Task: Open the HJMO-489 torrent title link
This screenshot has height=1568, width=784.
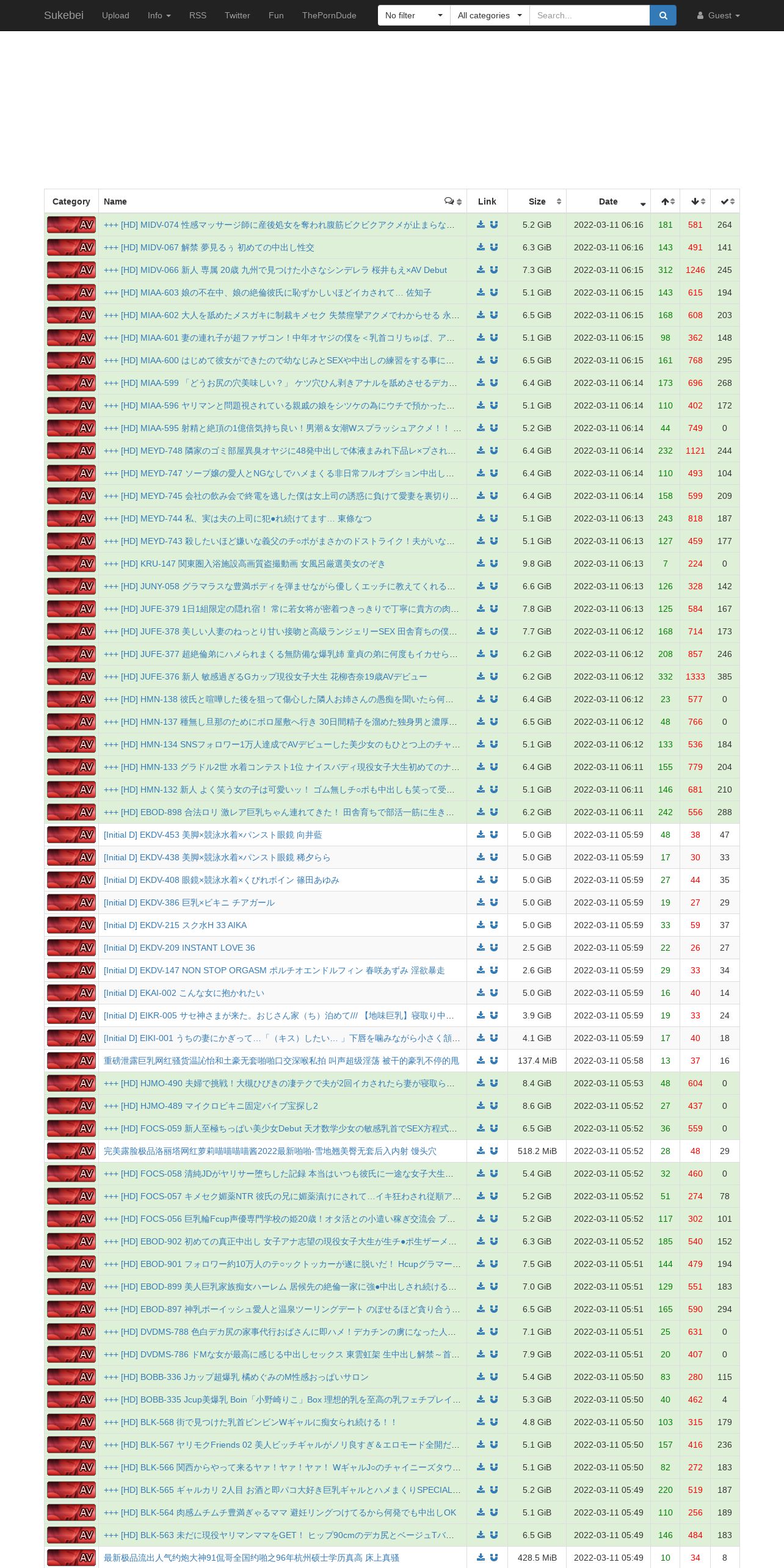Action: tap(211, 1106)
